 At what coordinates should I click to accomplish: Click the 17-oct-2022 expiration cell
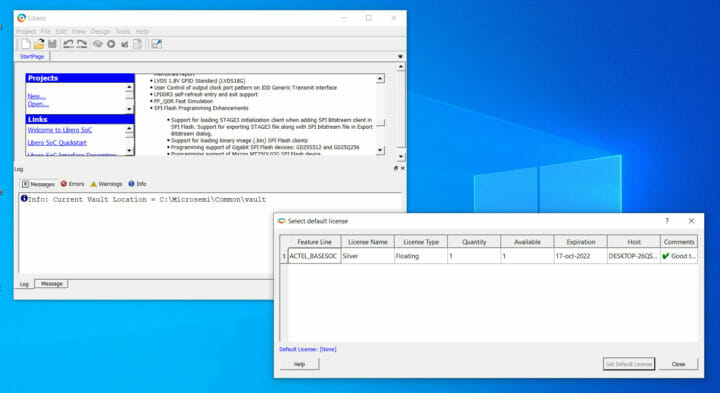(x=581, y=256)
